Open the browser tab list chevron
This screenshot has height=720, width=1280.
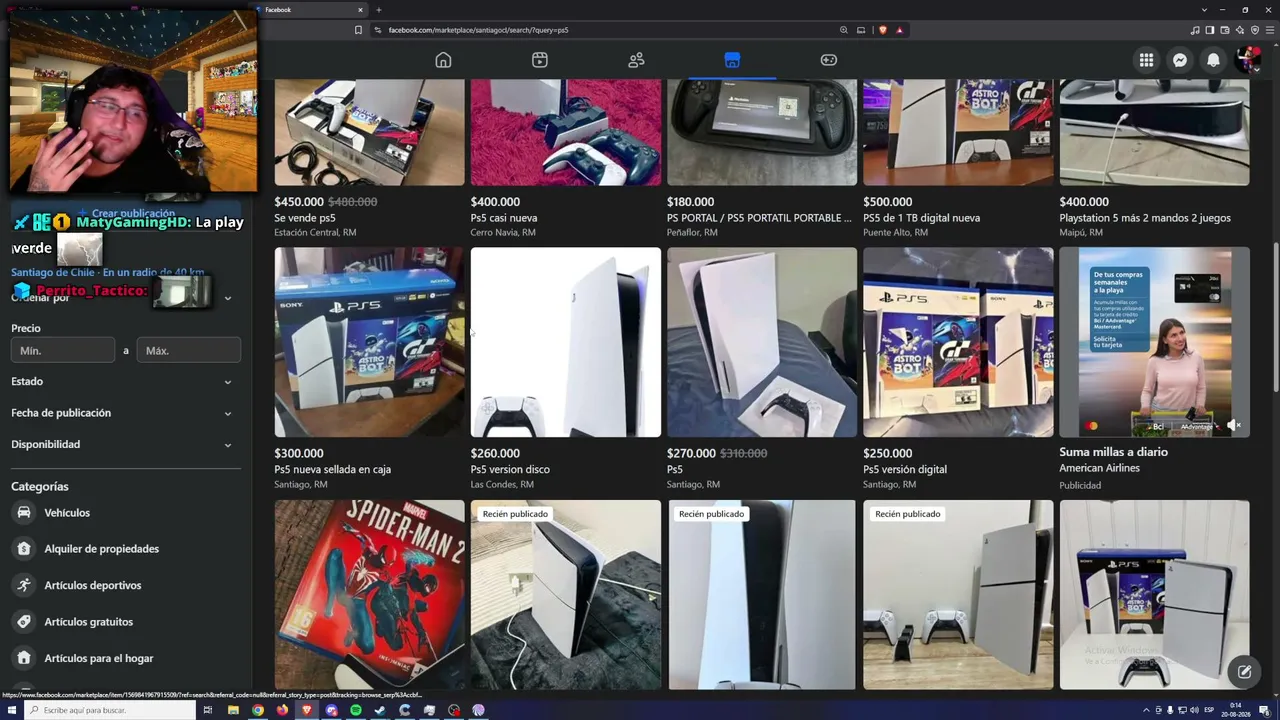coord(1204,10)
